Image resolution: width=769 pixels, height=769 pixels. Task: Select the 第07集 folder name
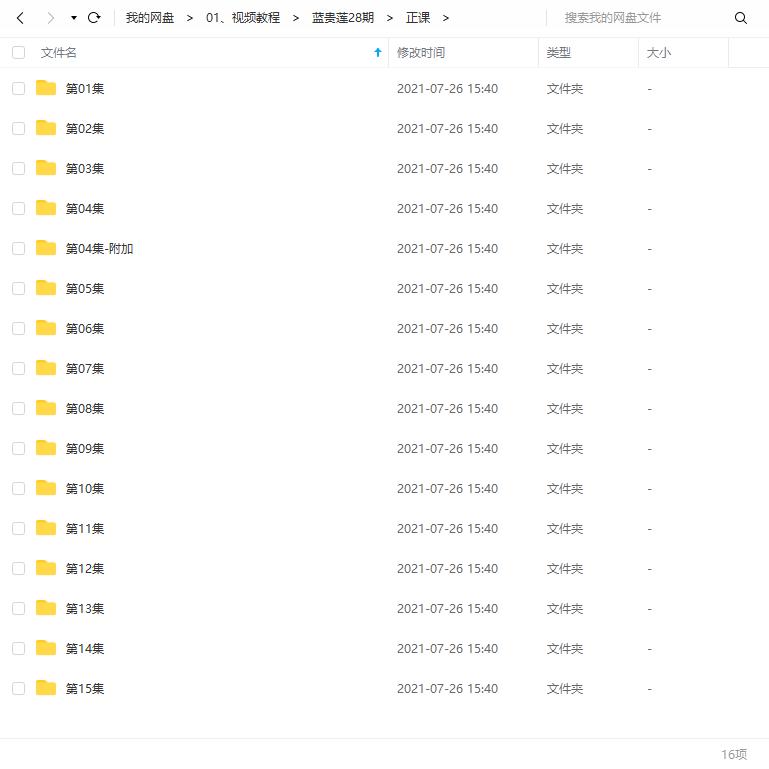pyautogui.click(x=85, y=369)
